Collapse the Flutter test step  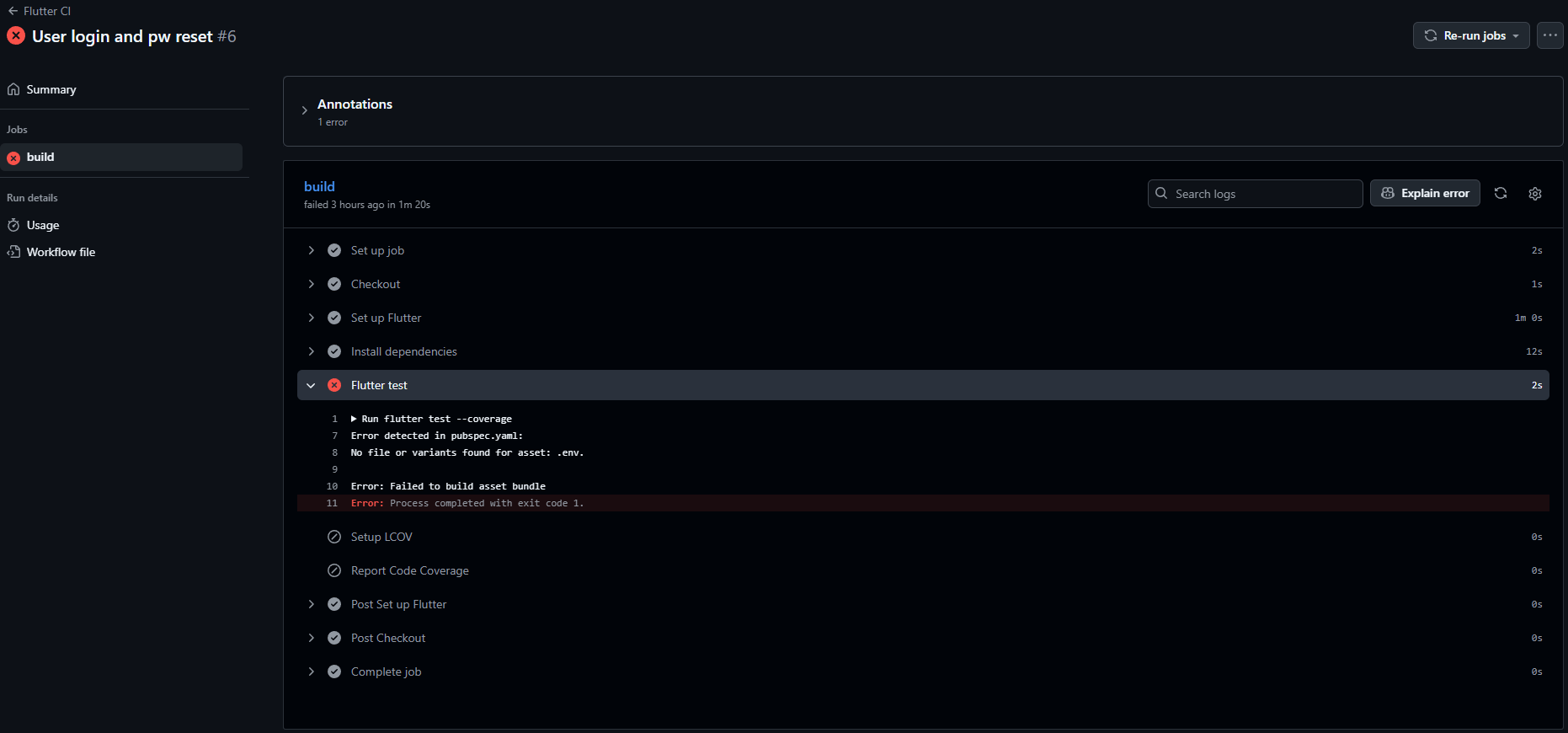(311, 384)
